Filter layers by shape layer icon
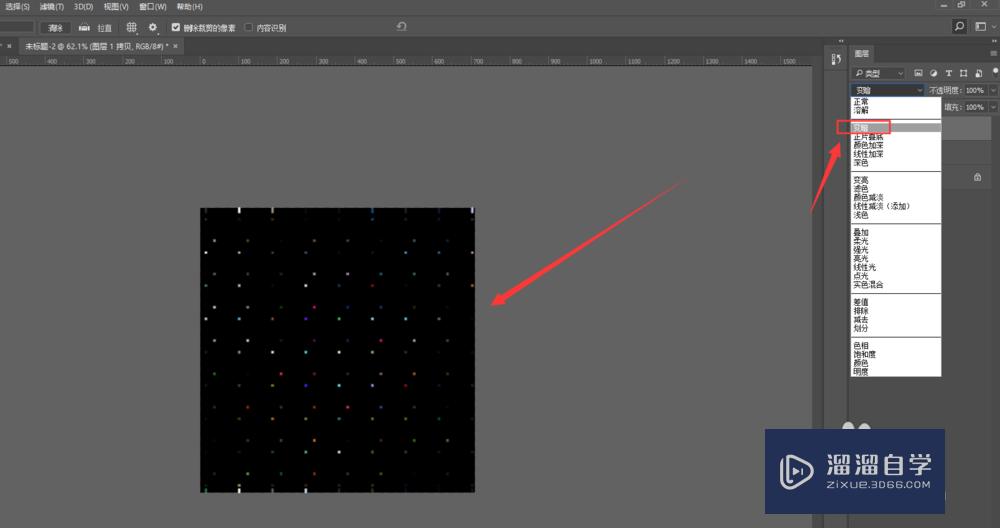 click(x=964, y=73)
